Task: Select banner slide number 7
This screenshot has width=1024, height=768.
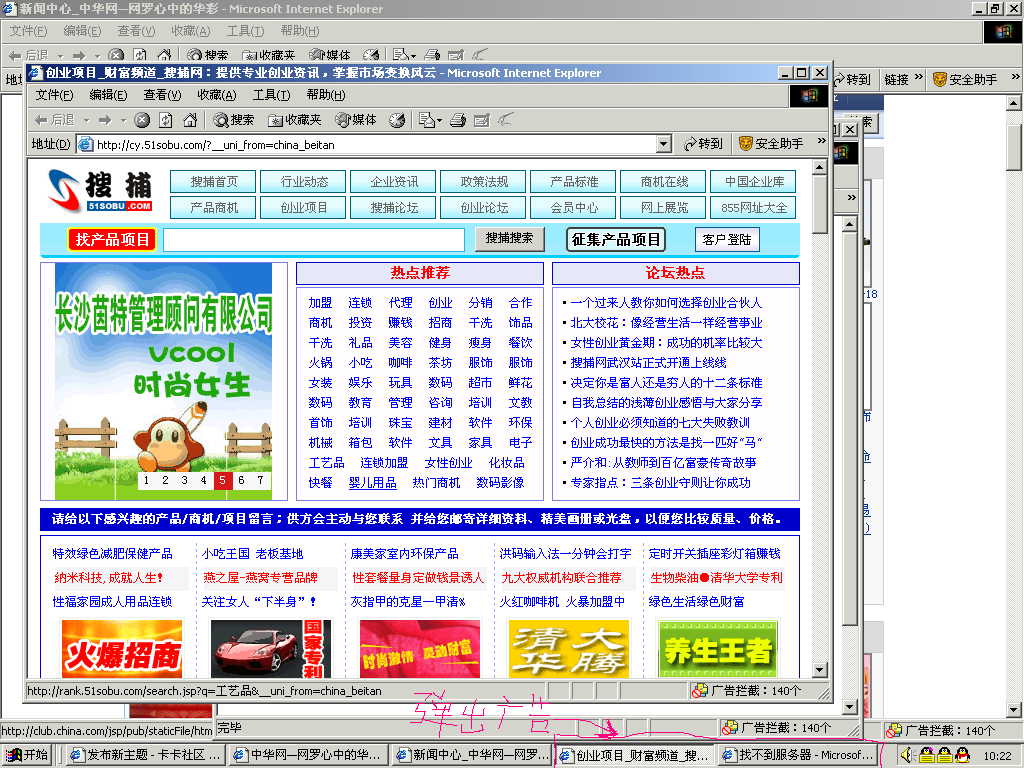Action: pyautogui.click(x=260, y=480)
